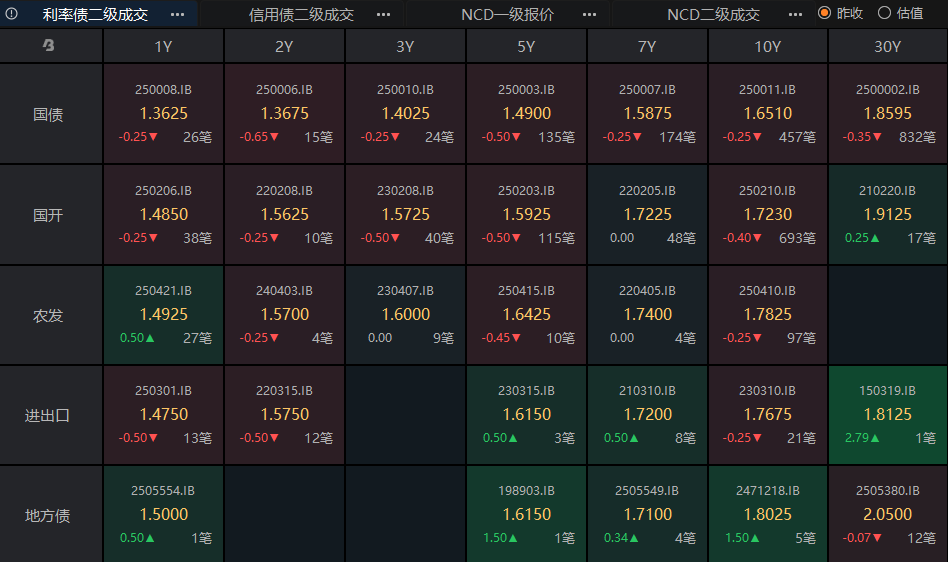This screenshot has width=948, height=562.
Task: Open bond 250010.IB cell
Action: pos(405,114)
